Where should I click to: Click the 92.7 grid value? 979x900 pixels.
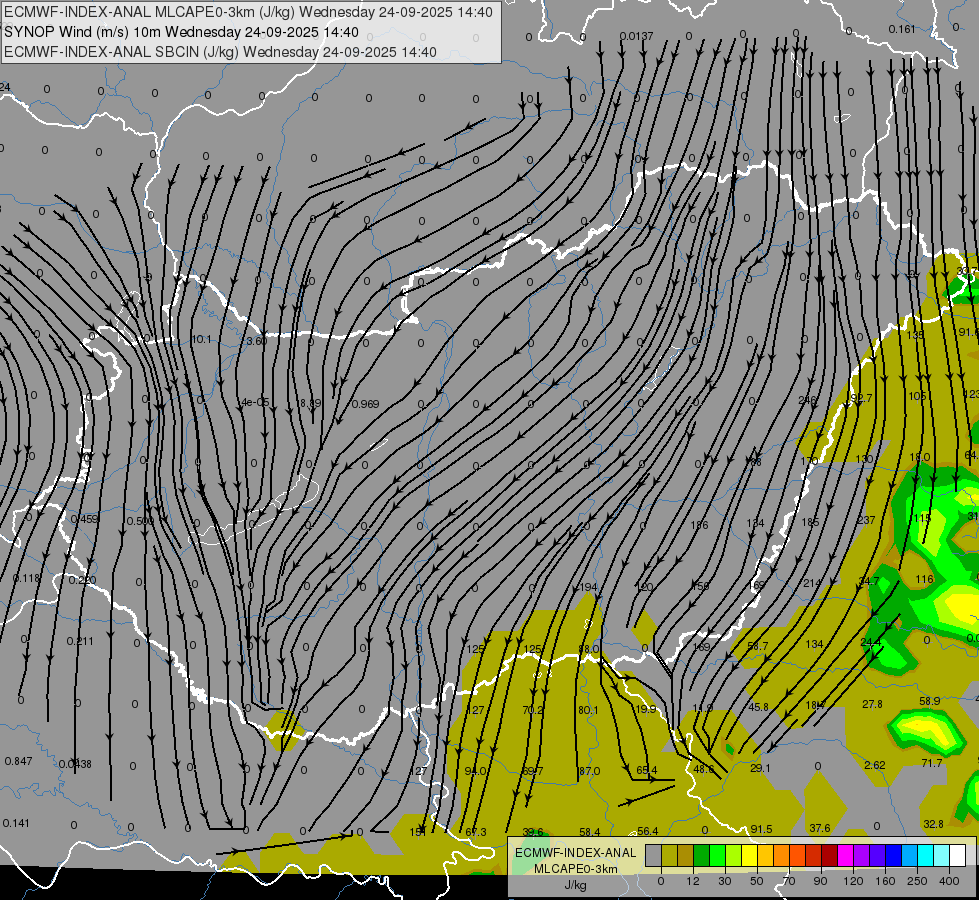tap(862, 398)
